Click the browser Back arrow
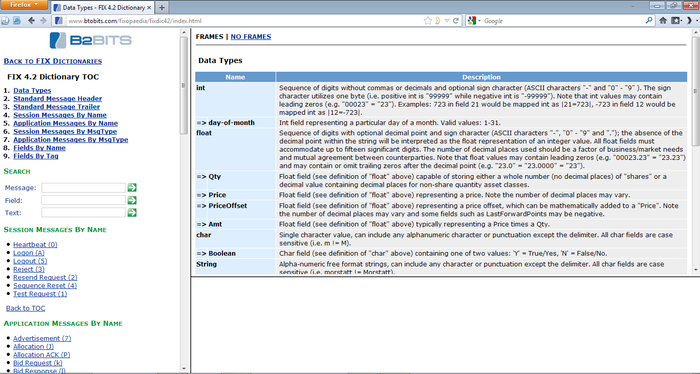The image size is (700, 374). [x=31, y=21]
